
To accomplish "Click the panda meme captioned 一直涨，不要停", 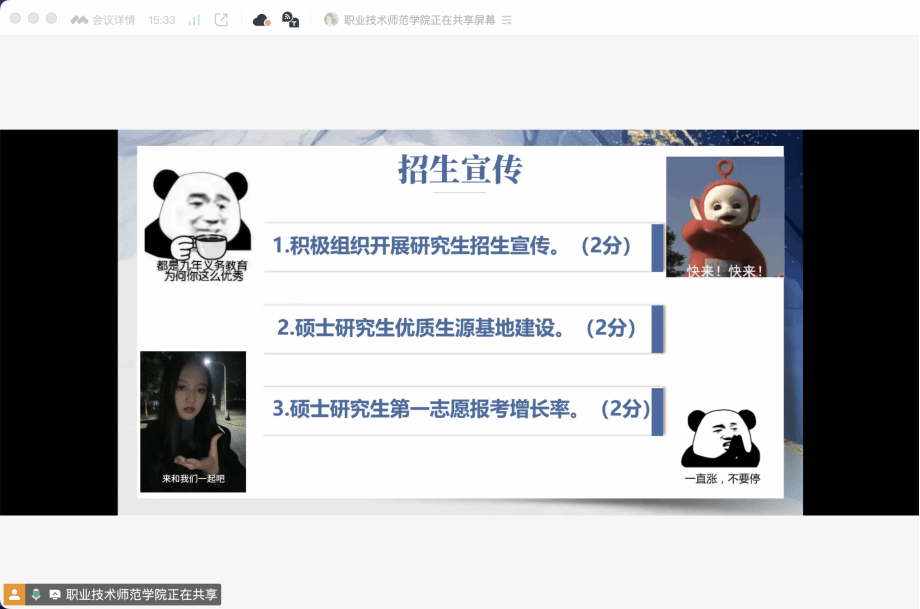I will pyautogui.click(x=722, y=447).
